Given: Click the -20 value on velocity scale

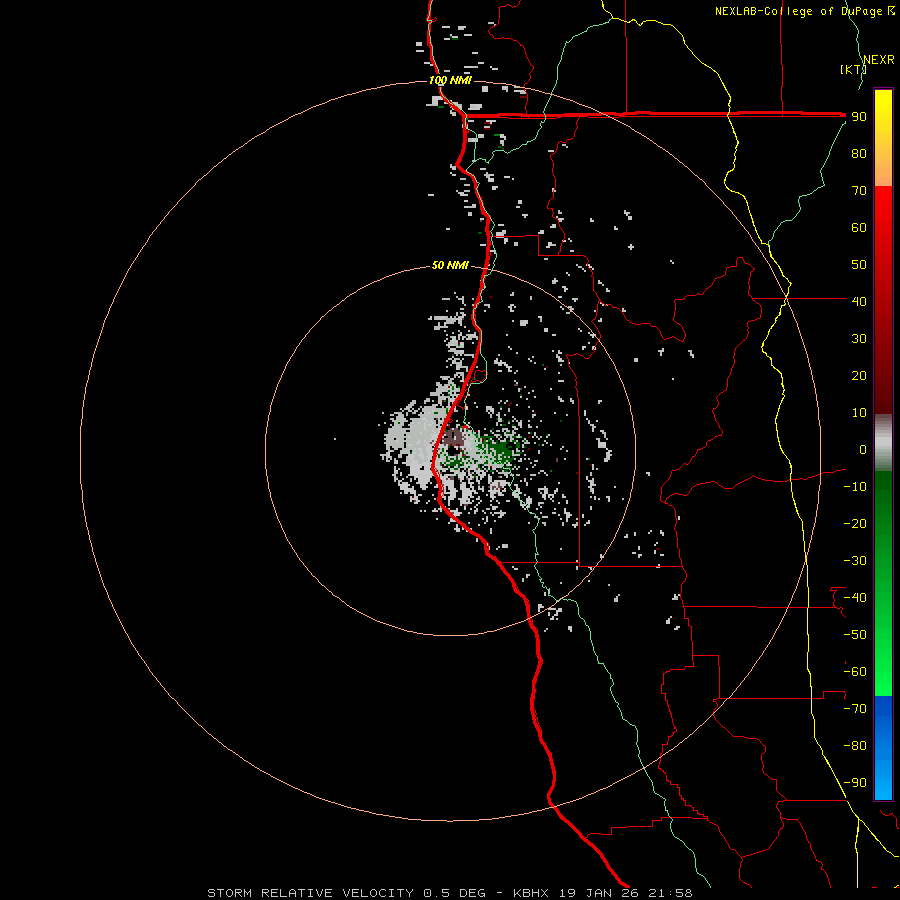Looking at the screenshot, I should click(x=855, y=523).
